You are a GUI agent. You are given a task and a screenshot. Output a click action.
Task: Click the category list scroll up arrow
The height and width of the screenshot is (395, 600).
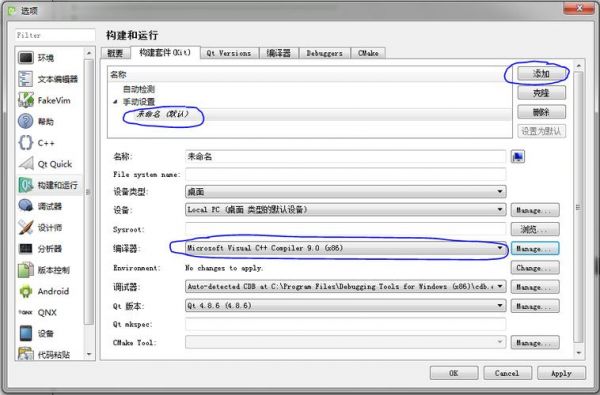(x=89, y=53)
